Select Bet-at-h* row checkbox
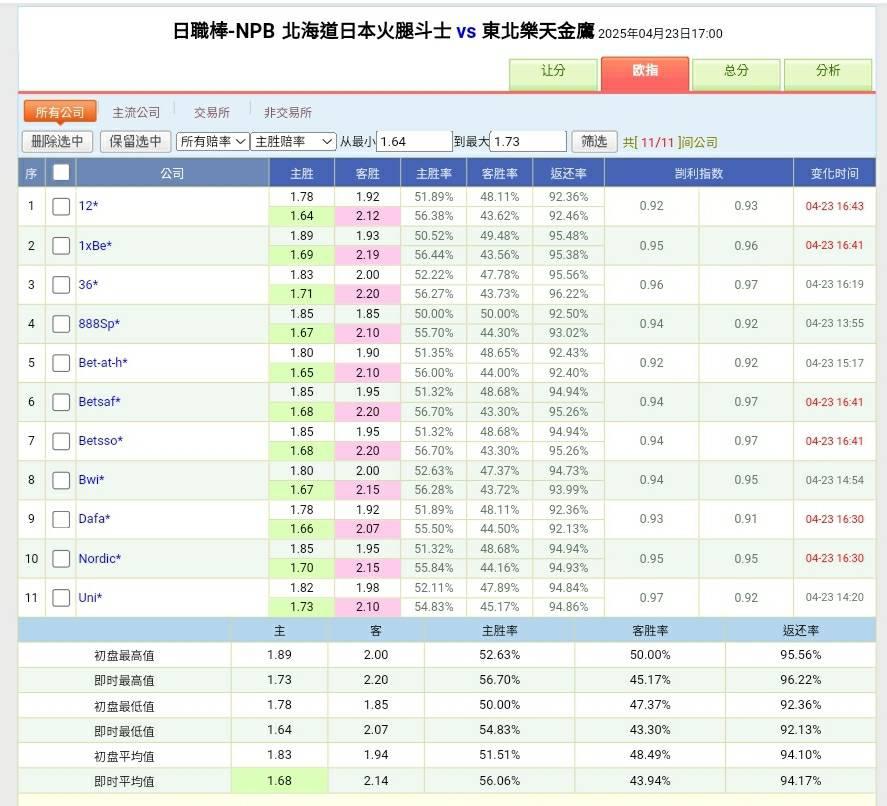 61,363
